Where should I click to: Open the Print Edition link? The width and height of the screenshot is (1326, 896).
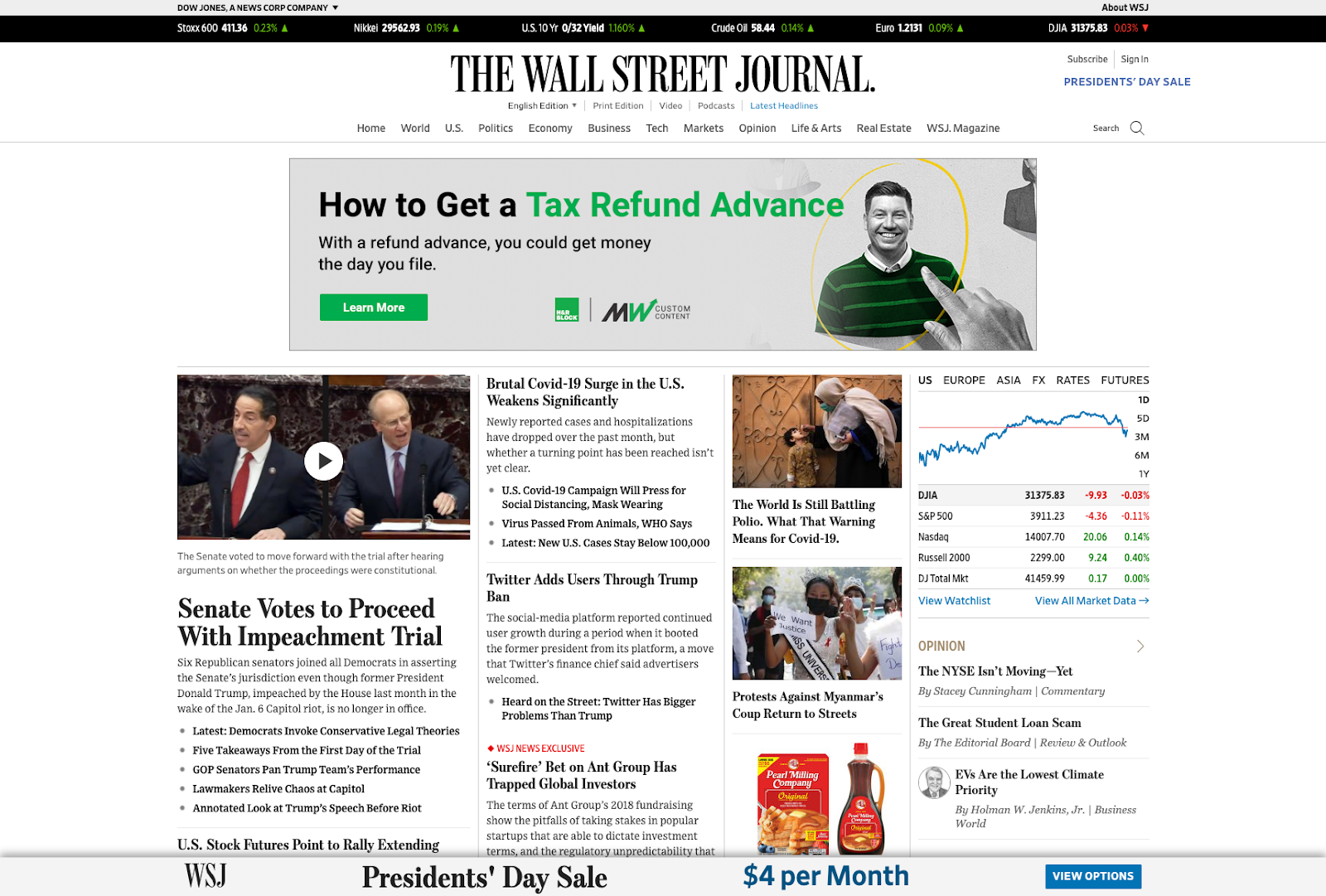click(x=618, y=106)
